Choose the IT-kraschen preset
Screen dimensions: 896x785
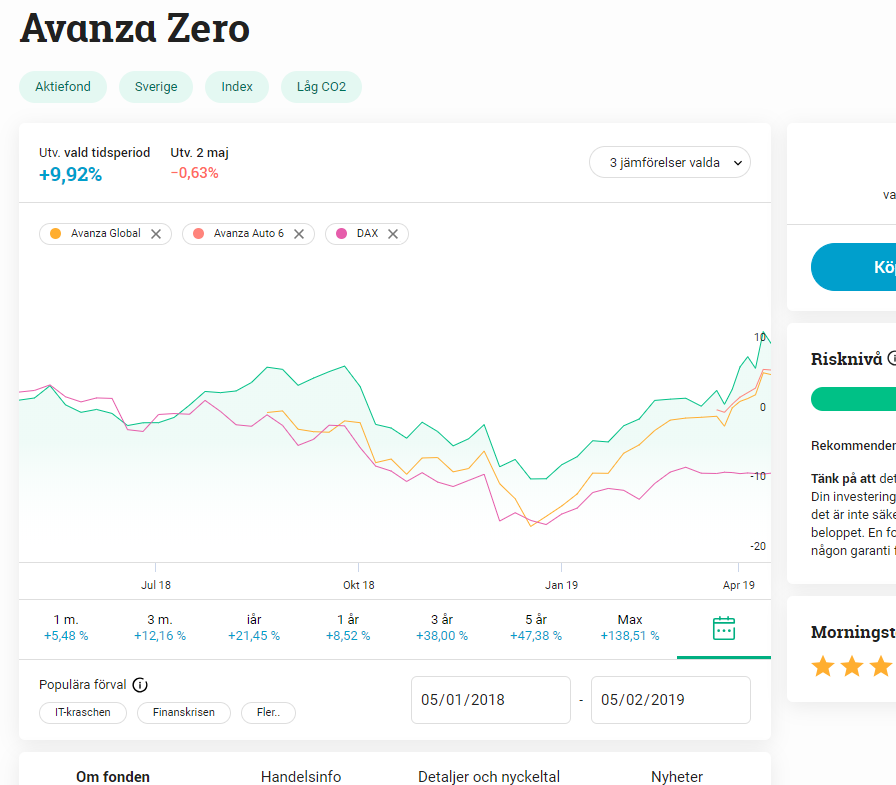pos(83,712)
